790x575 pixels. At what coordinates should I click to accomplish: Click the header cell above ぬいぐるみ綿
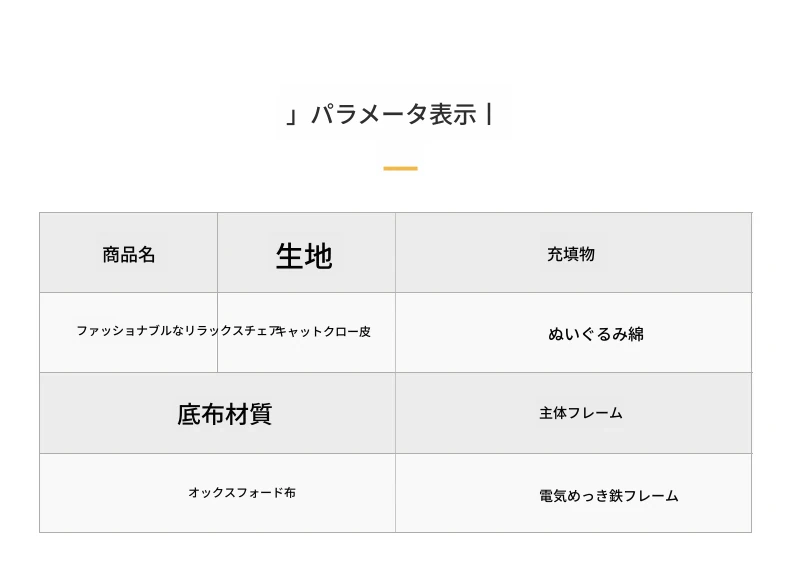tap(571, 254)
